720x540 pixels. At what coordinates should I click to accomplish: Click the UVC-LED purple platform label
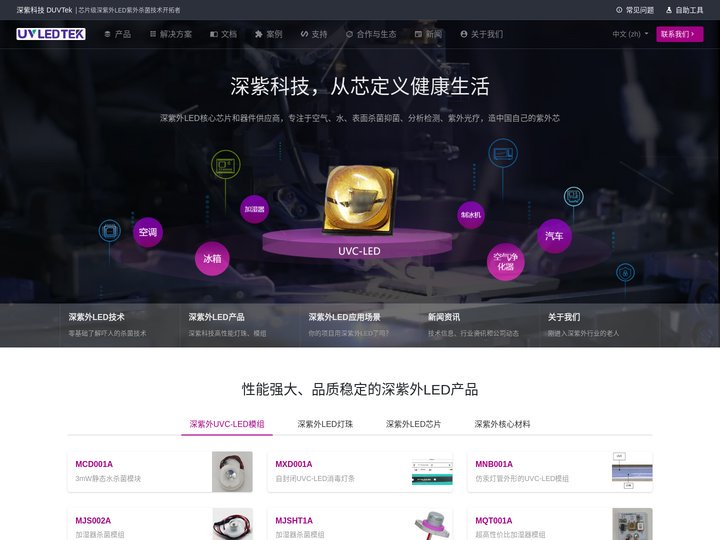coord(359,251)
